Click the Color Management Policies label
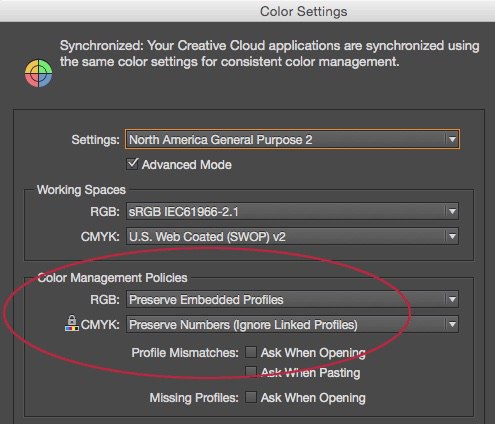495x424 pixels. pos(112,278)
